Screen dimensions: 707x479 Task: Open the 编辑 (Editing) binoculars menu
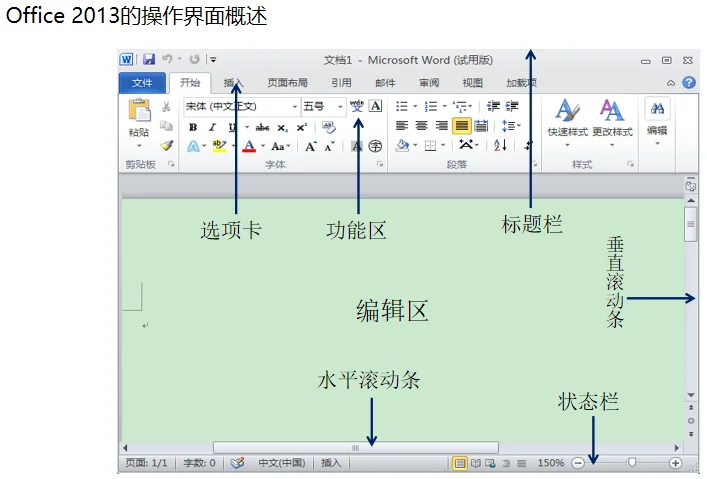click(657, 122)
